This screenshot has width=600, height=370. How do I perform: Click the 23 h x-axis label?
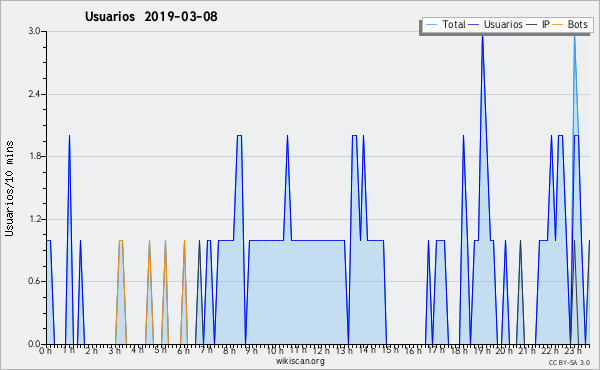(574, 351)
